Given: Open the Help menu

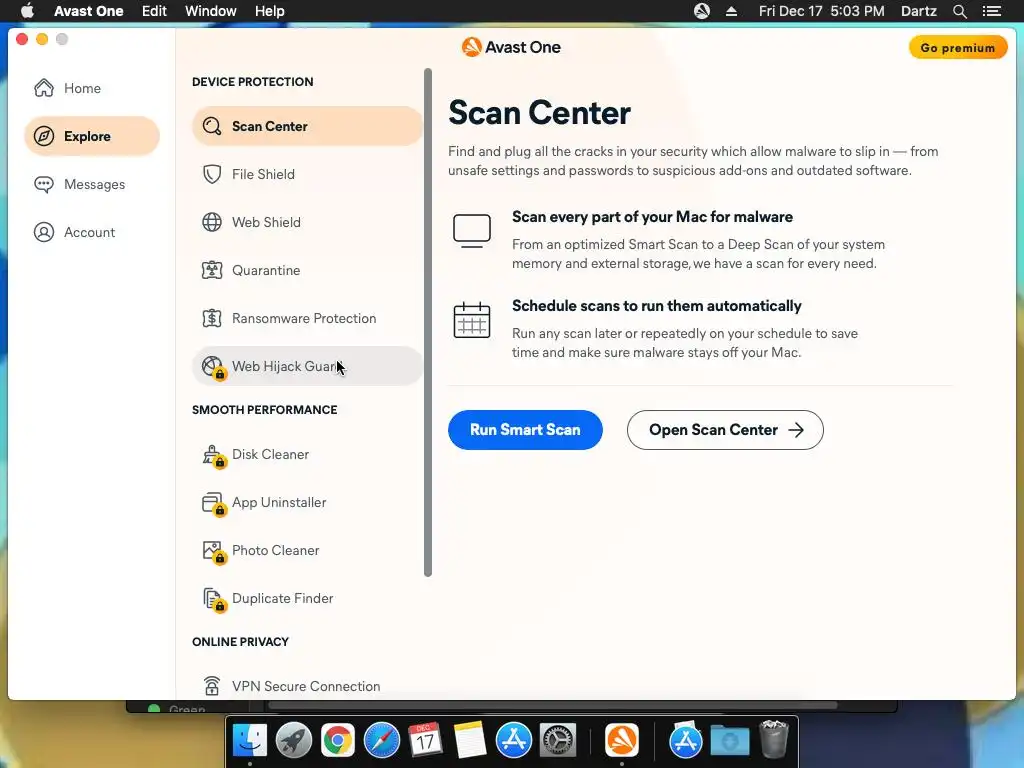Looking at the screenshot, I should click(x=269, y=11).
